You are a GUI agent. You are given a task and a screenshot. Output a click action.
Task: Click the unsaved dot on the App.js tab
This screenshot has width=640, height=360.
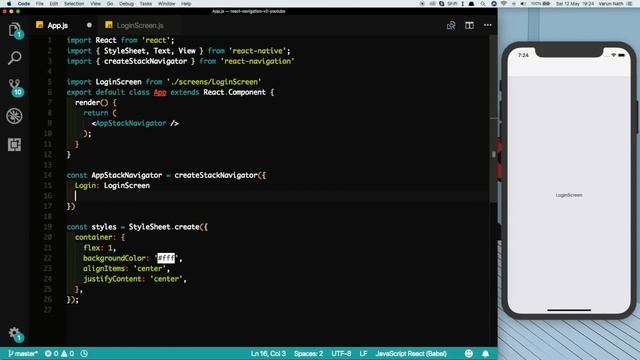pyautogui.click(x=89, y=25)
